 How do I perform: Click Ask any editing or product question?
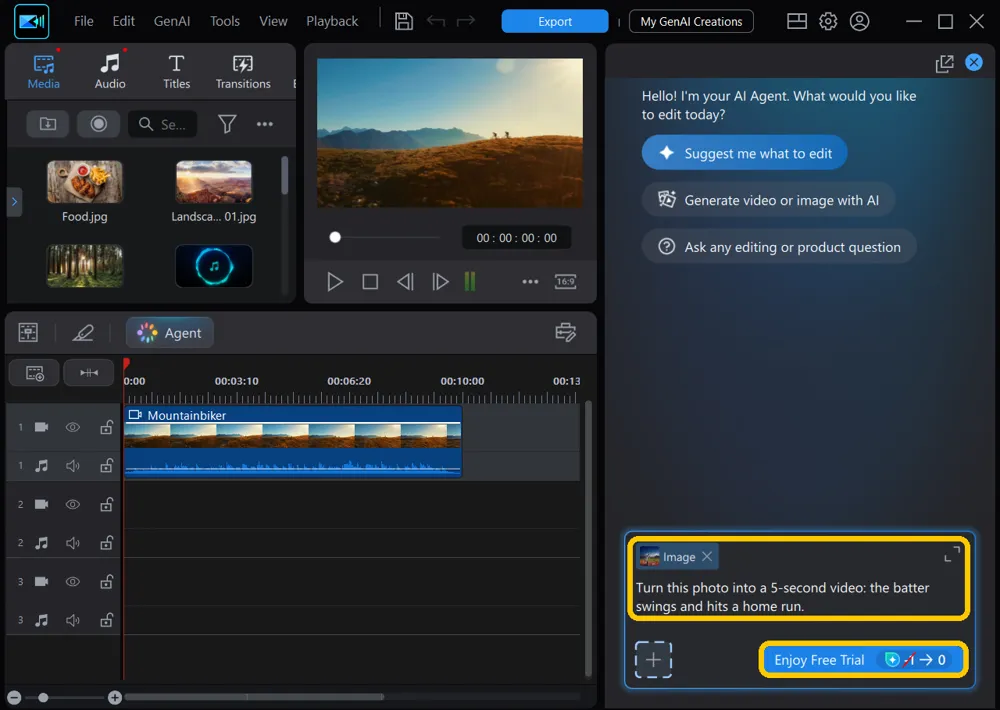[779, 247]
